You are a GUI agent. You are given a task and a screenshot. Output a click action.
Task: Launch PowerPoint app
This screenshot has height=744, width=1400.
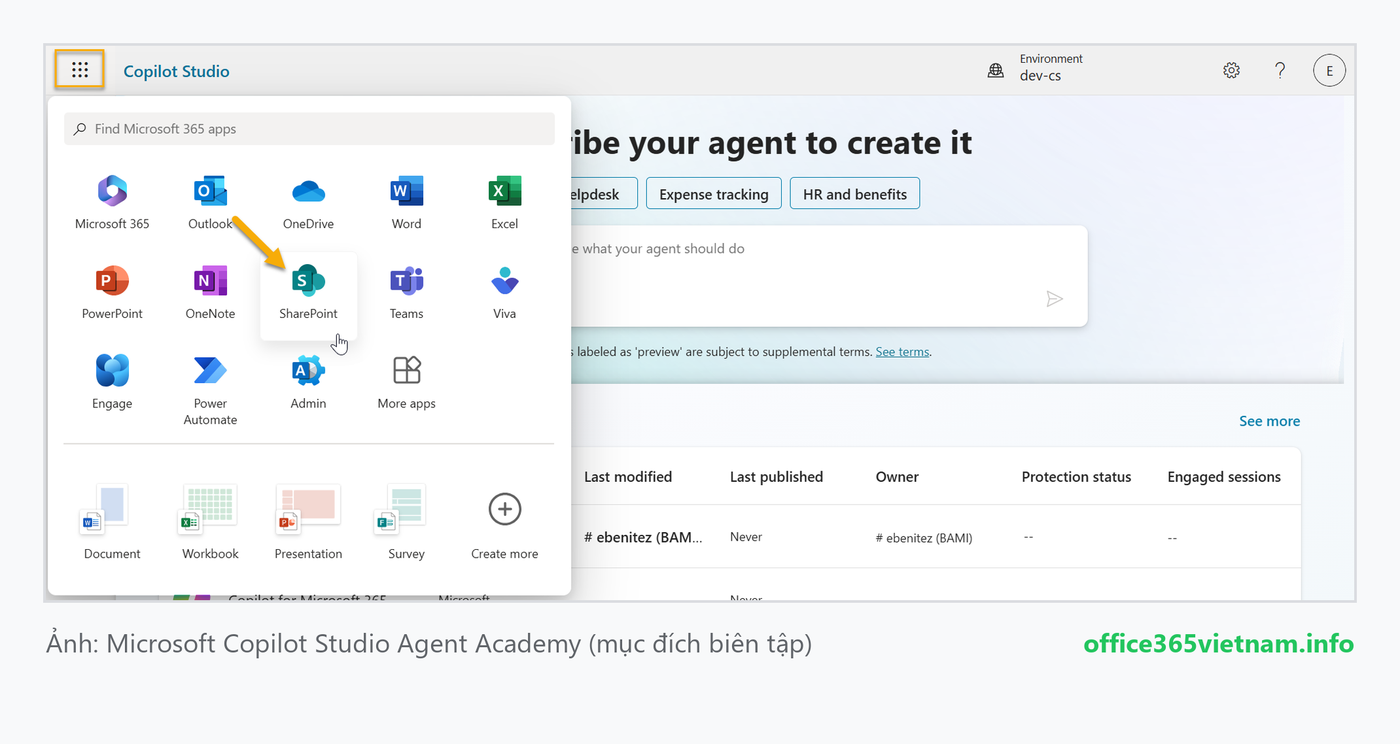pos(112,293)
